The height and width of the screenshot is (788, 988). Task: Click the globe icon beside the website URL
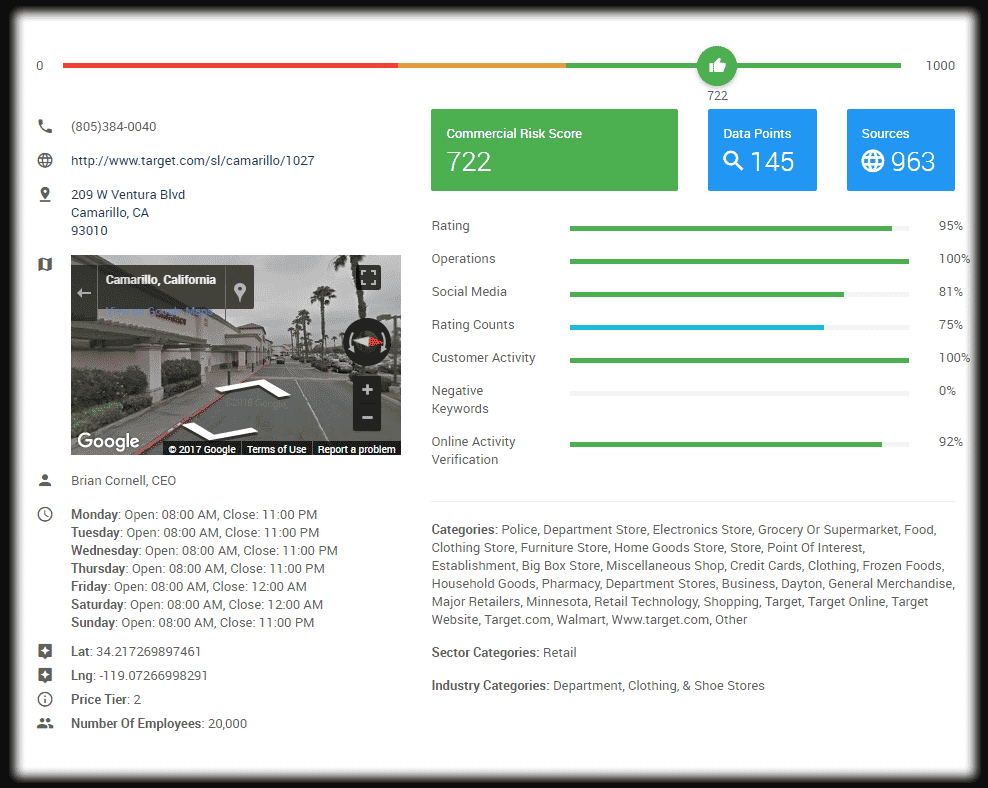click(45, 160)
